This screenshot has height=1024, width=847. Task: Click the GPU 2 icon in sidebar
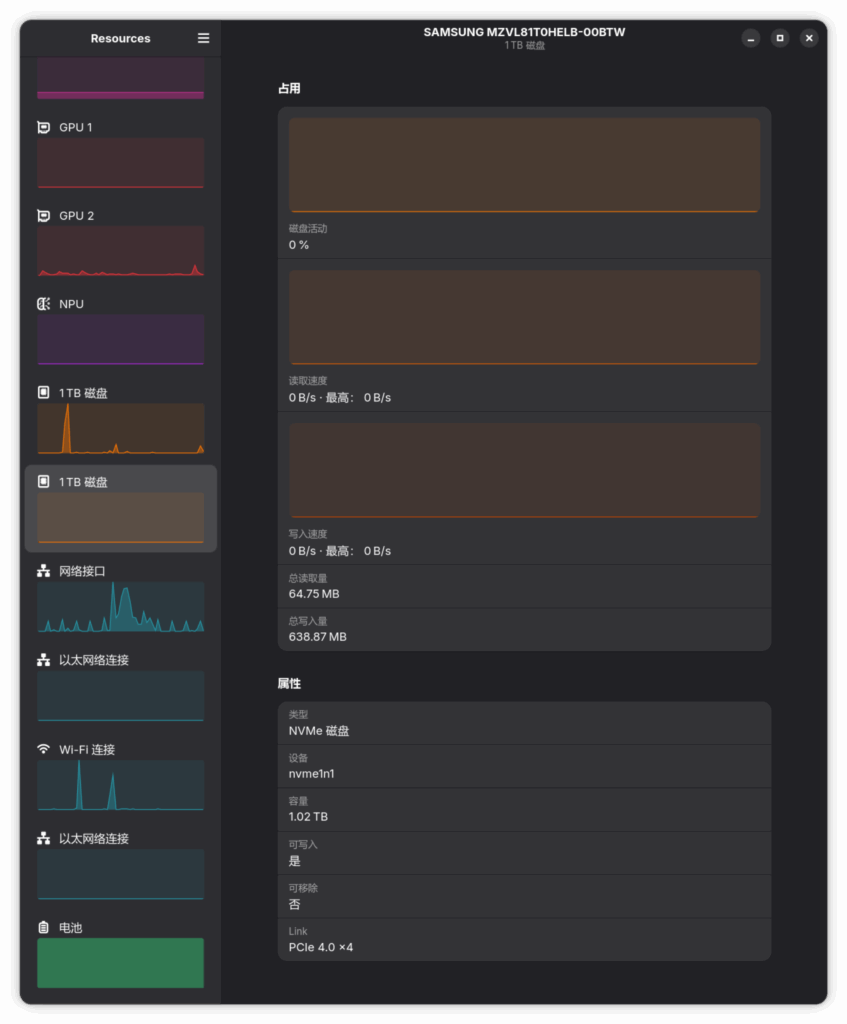click(x=43, y=215)
